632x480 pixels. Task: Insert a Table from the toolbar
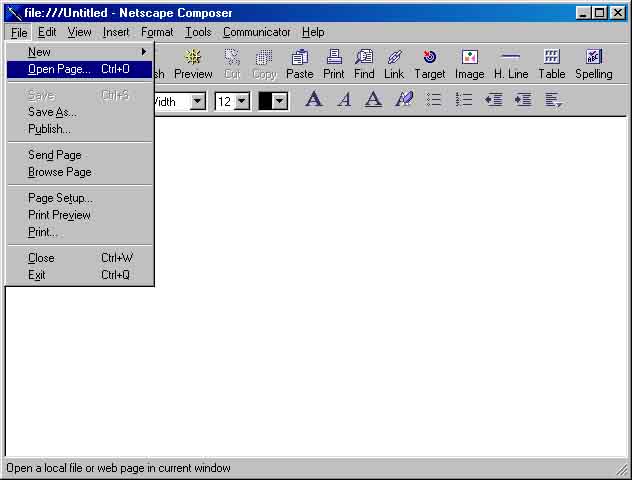552,64
